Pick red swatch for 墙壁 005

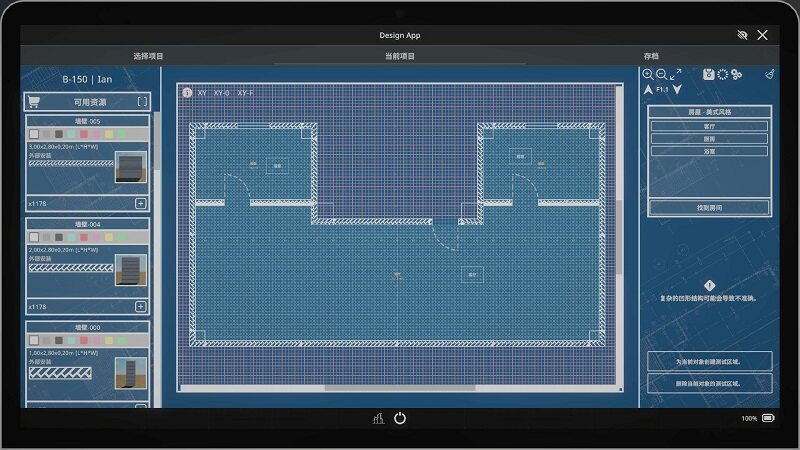[84, 134]
